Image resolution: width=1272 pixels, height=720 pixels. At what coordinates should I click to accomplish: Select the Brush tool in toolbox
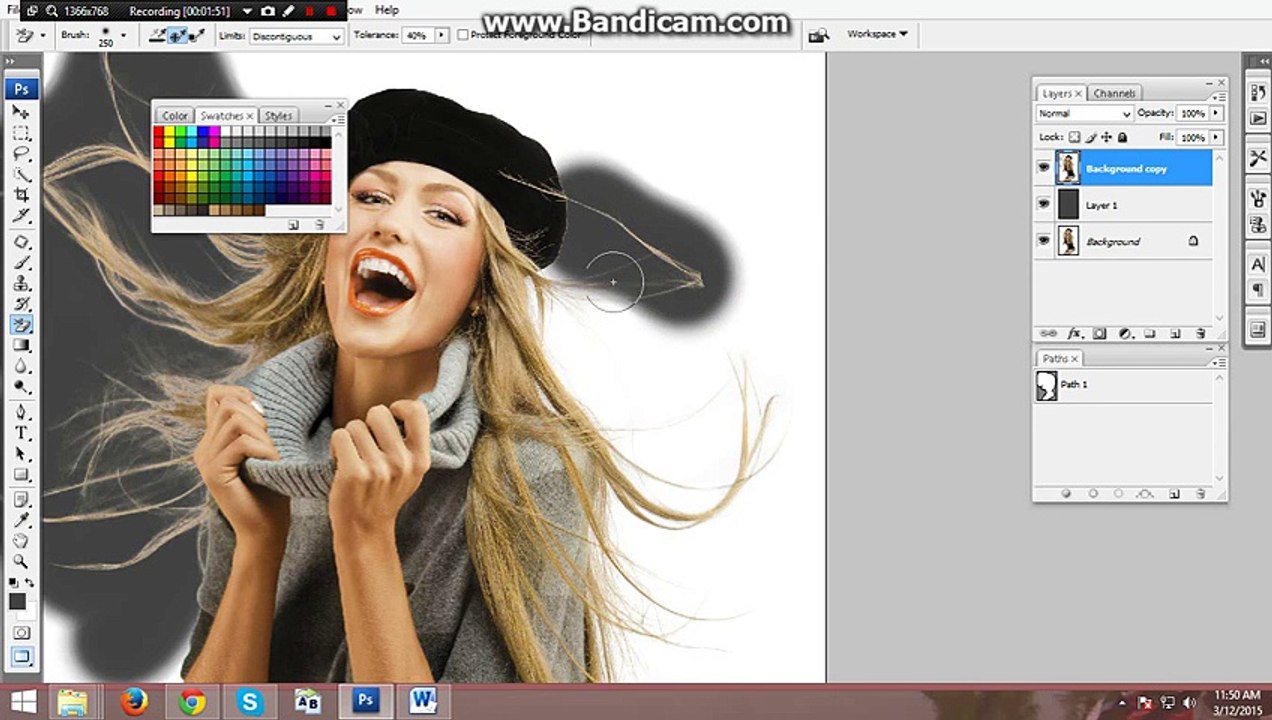21,263
